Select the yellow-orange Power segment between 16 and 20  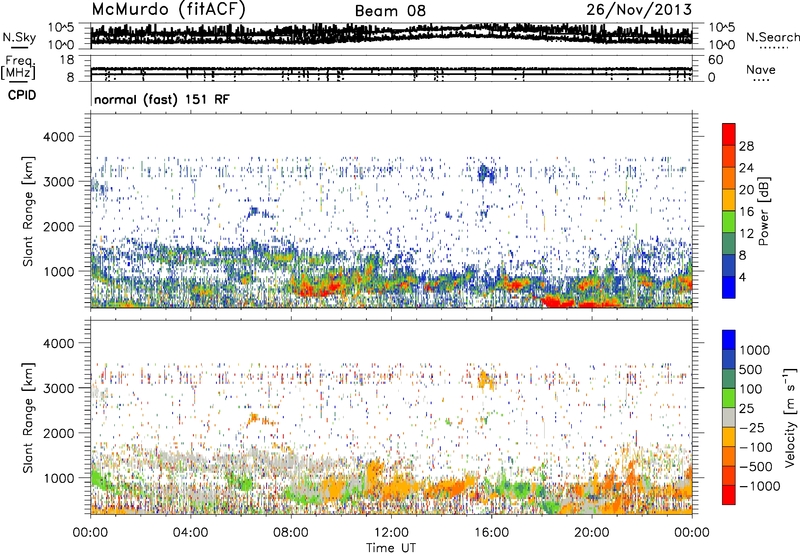(x=729, y=200)
